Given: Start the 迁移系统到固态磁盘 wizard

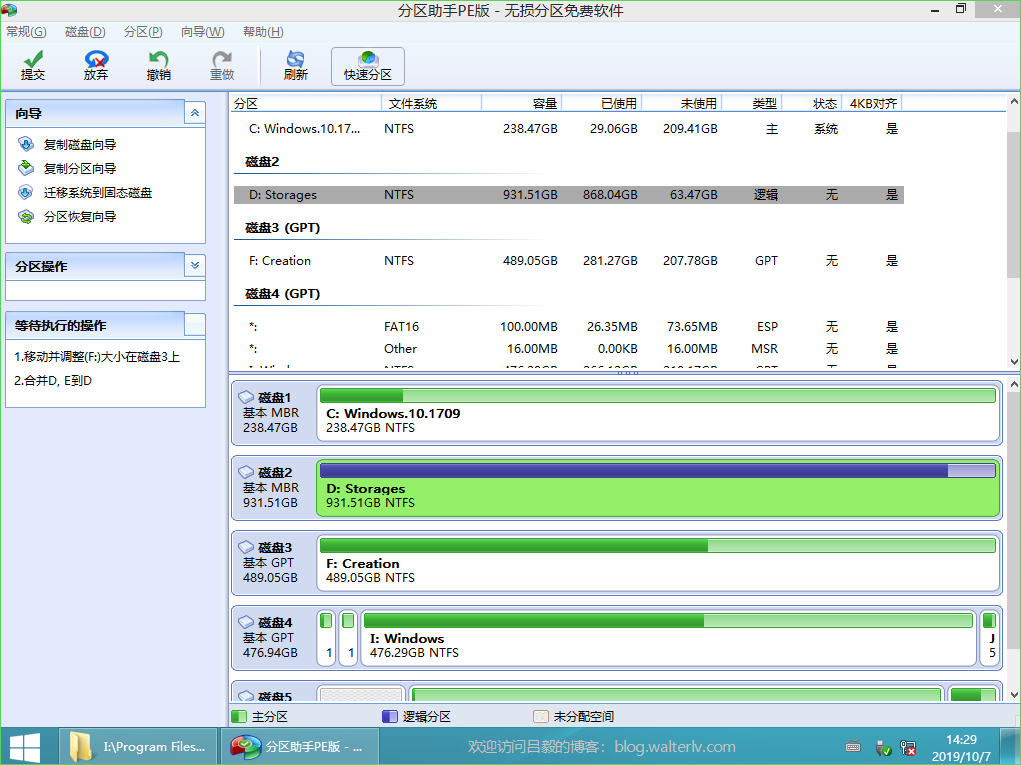Looking at the screenshot, I should [97, 193].
